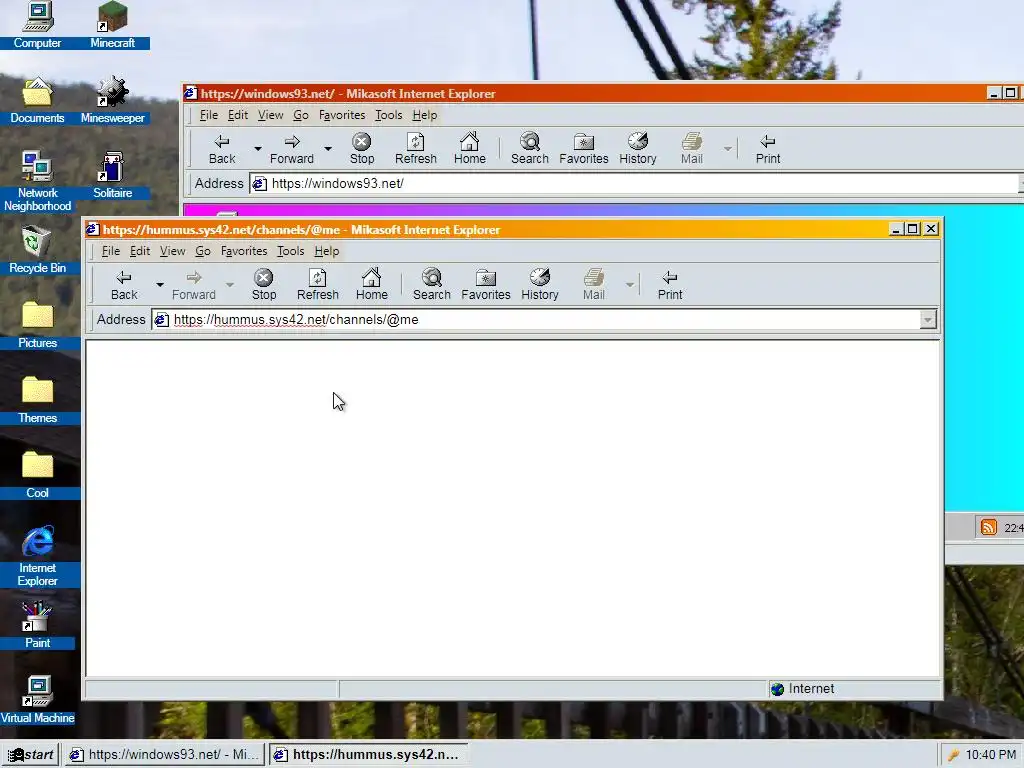This screenshot has width=1024, height=768.
Task: Click Home in the windows93.net window
Action: pos(470,149)
